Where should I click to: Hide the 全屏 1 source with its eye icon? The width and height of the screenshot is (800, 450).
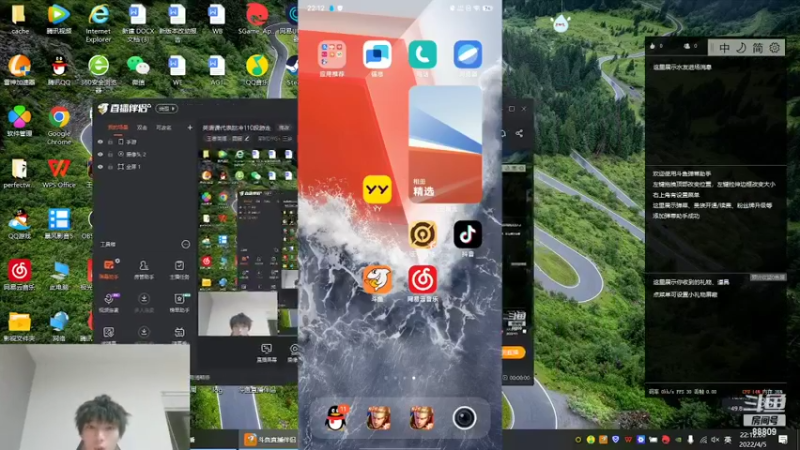click(x=101, y=167)
